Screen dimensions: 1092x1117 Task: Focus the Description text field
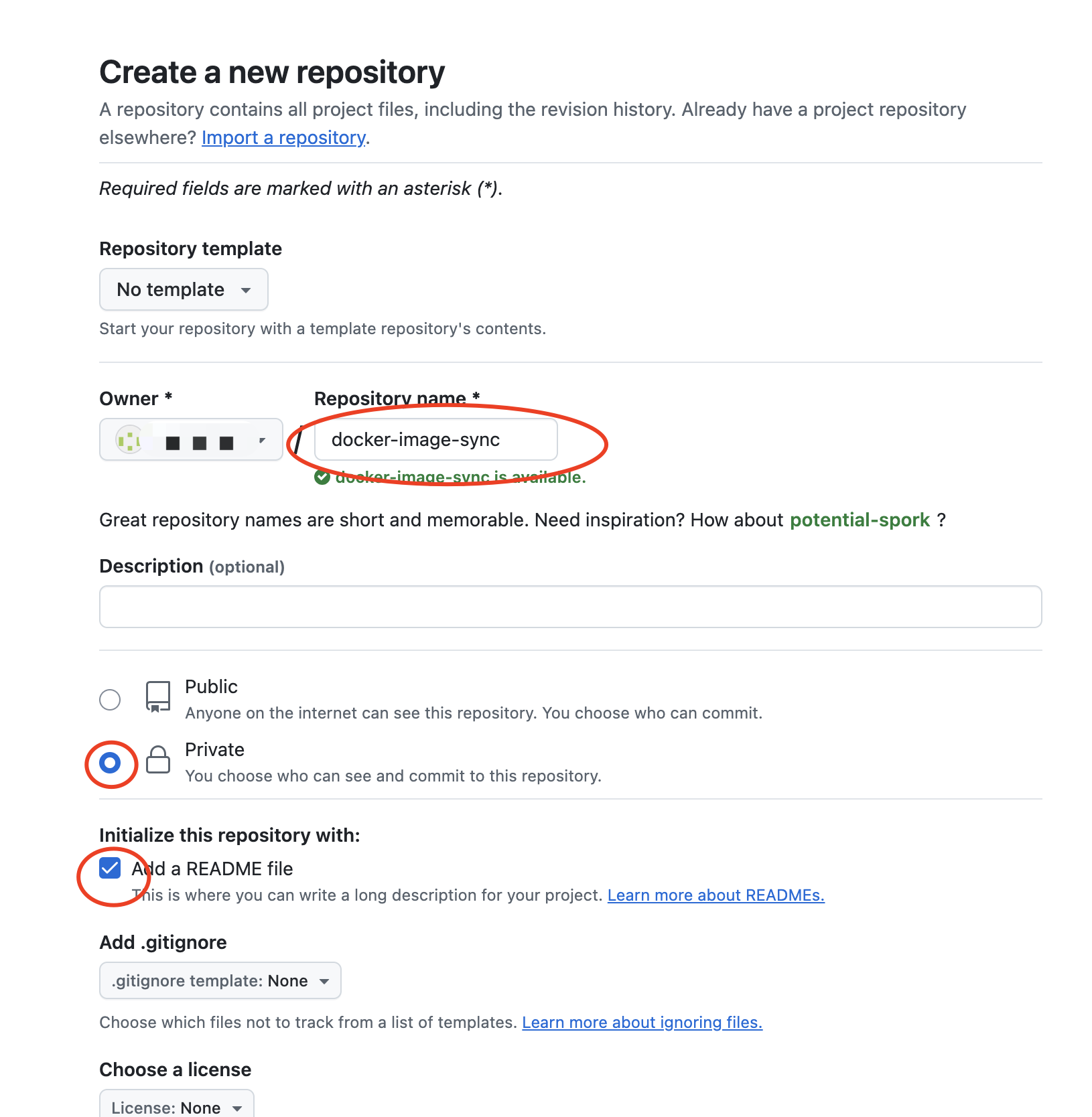pyautogui.click(x=570, y=607)
